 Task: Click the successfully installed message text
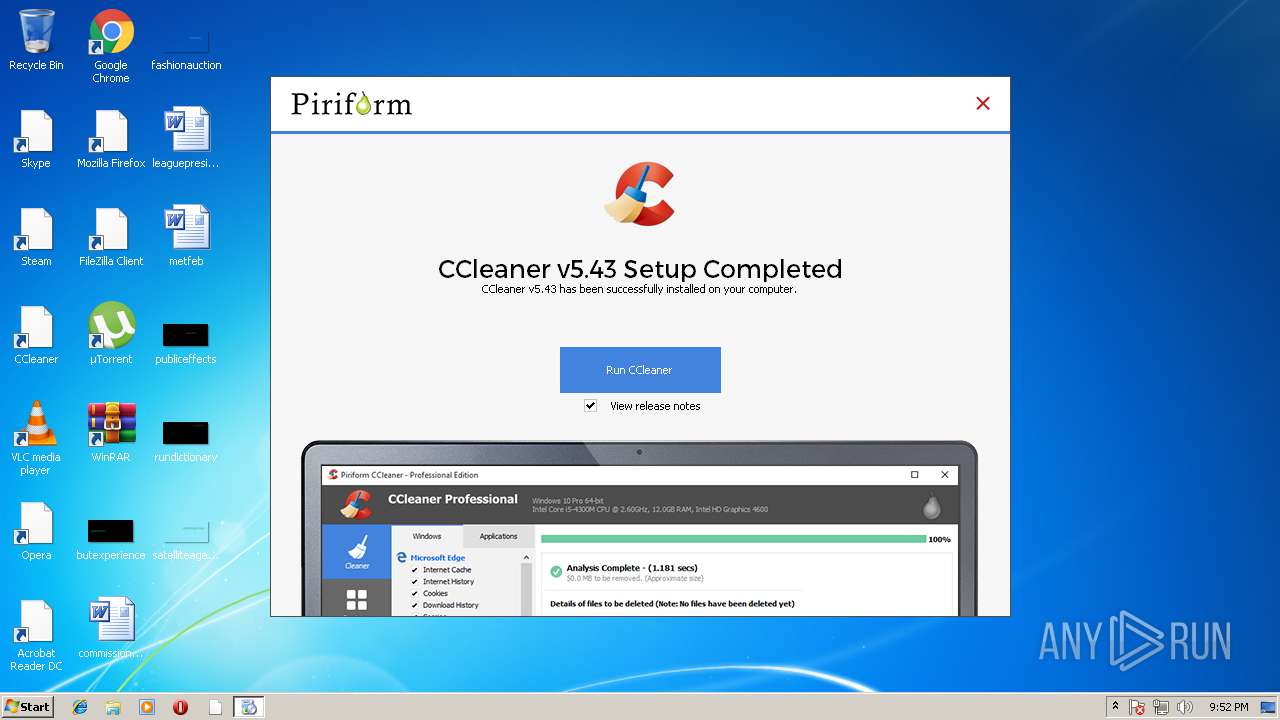pos(639,289)
